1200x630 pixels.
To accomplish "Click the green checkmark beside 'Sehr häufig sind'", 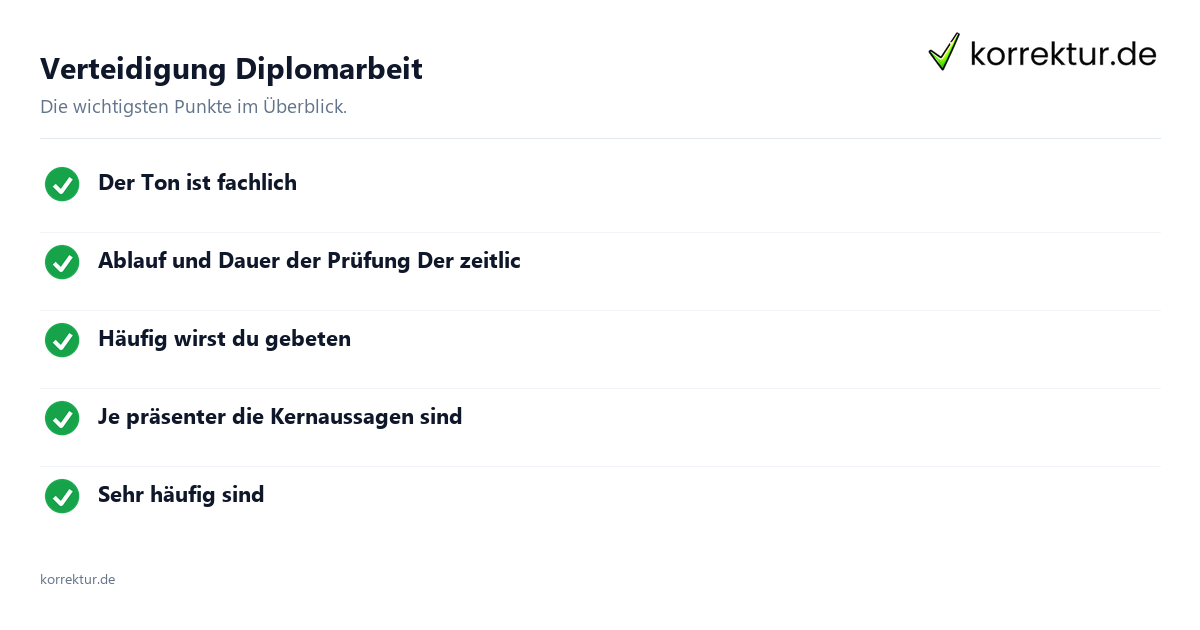I will click(x=62, y=496).
